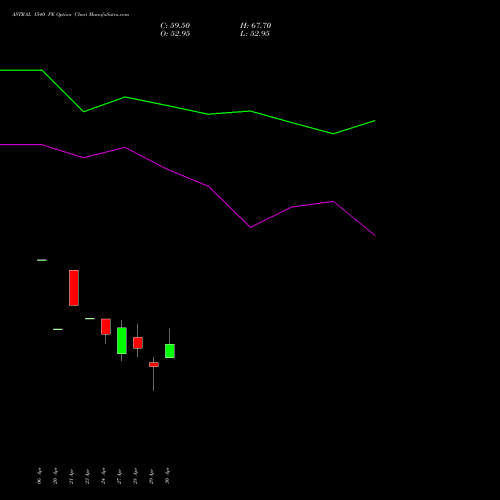Click the '06 Apr' date axis label
500x500 pixels.
click(x=39, y=476)
